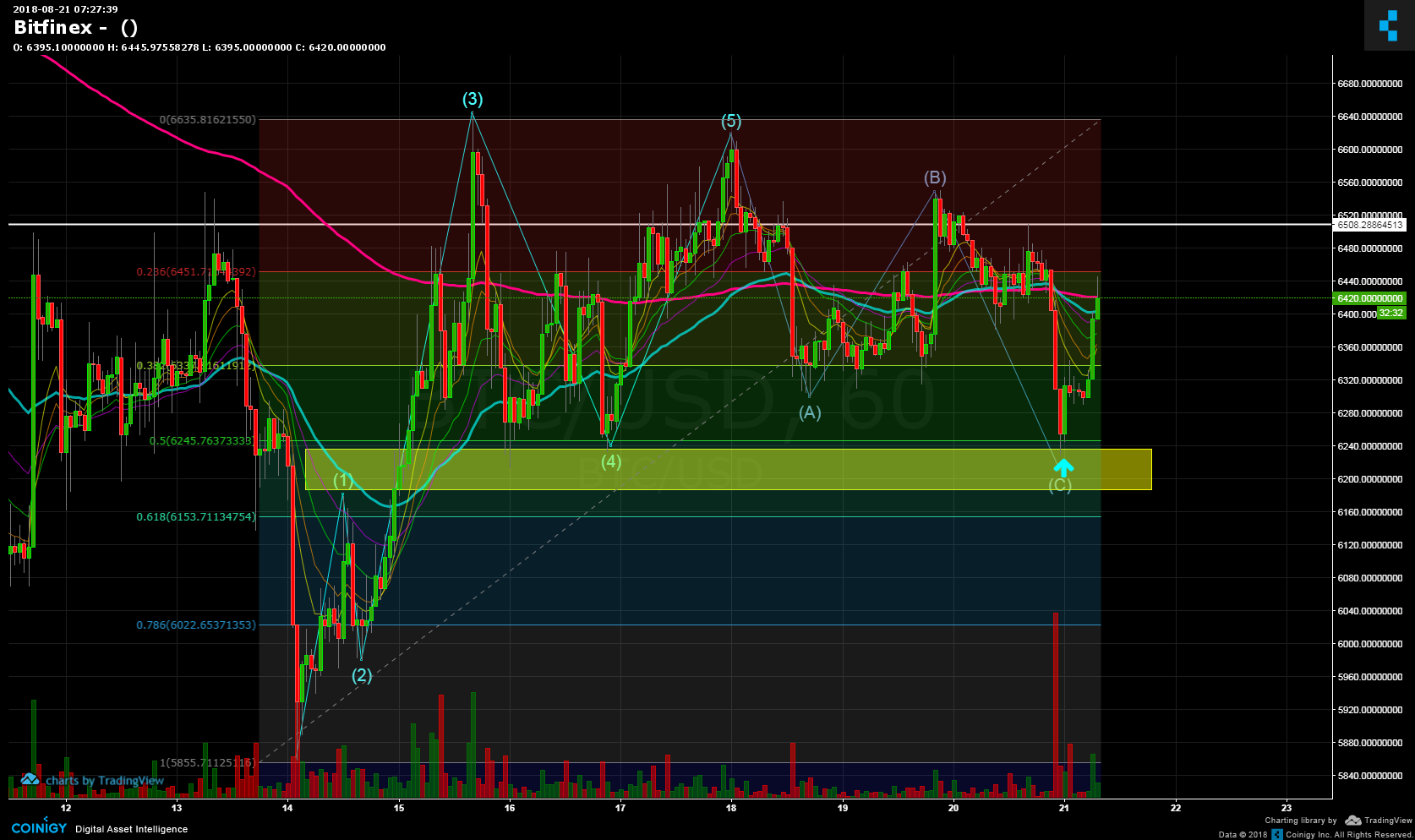The height and width of the screenshot is (840, 1415).
Task: Click the Coinigy logo icon at top right
Action: [x=1389, y=25]
